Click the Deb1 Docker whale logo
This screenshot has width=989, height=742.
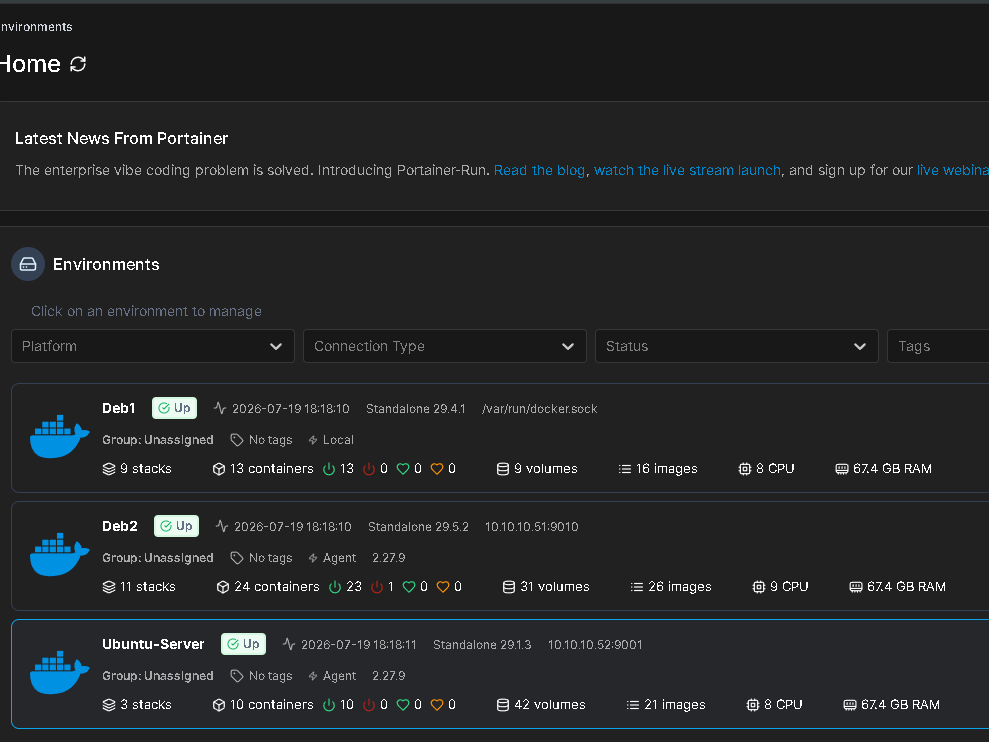59,436
